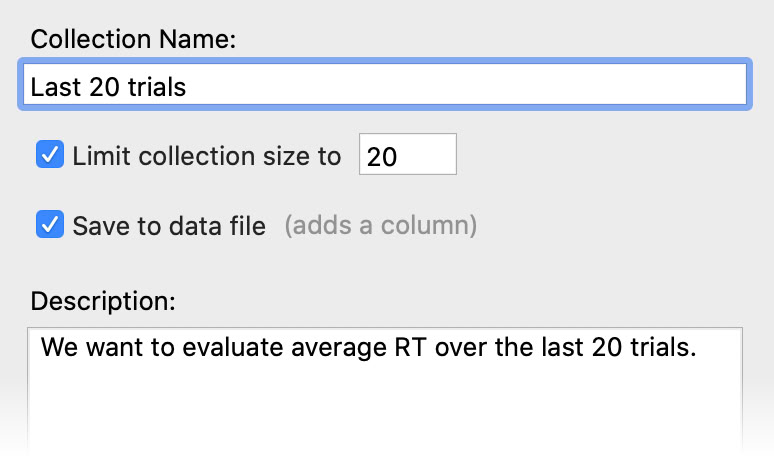
Task: Place cursor after 'Last 20 trials' text
Action: click(189, 87)
